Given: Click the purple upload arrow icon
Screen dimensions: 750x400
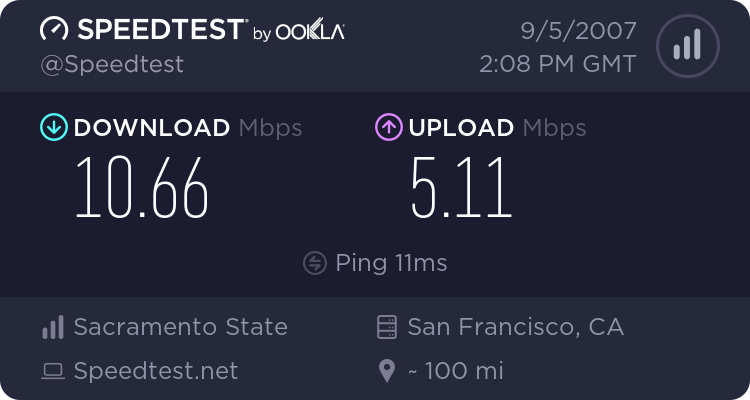Looking at the screenshot, I should 388,128.
